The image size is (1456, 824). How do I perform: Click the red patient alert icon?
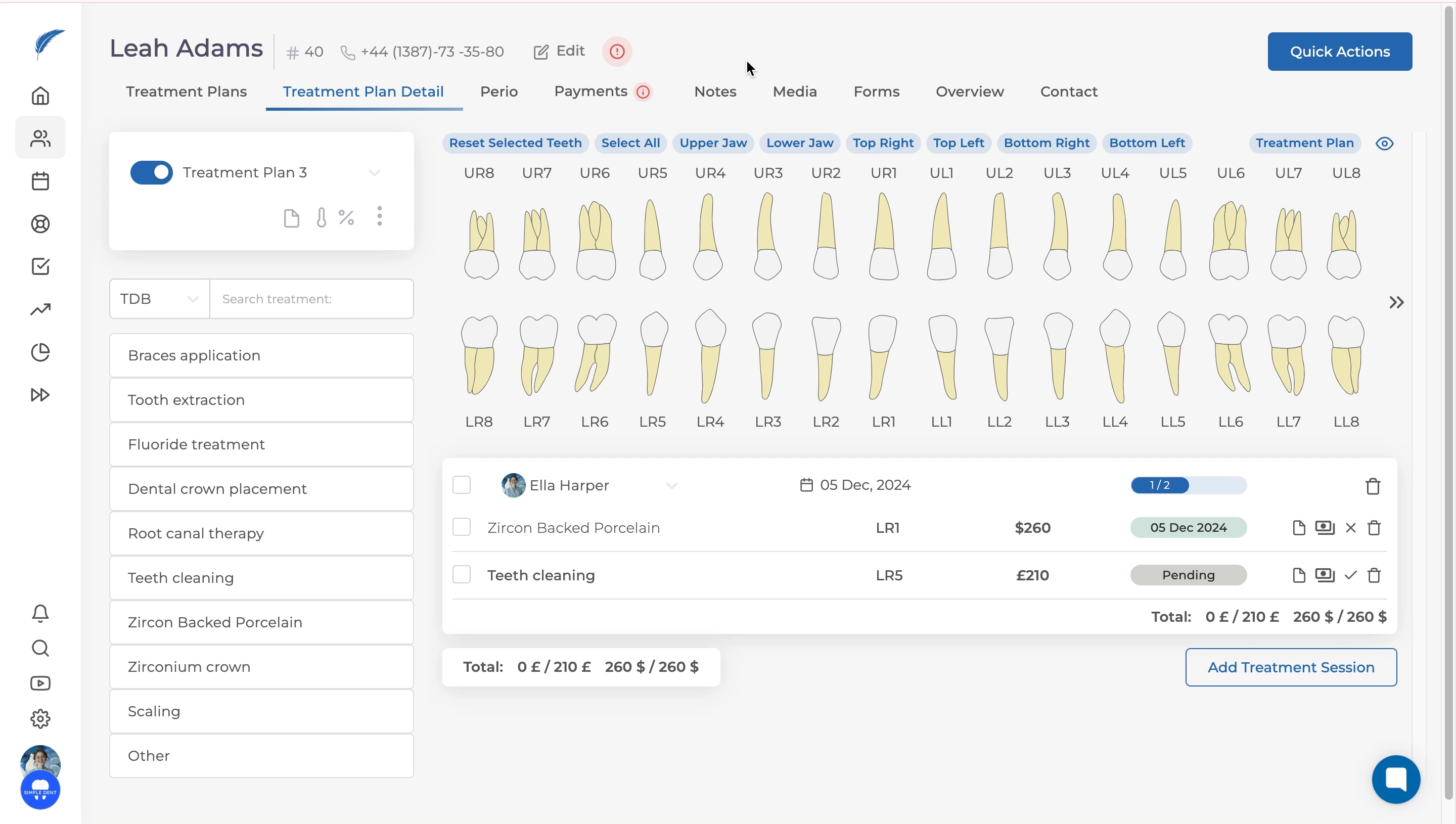point(617,52)
